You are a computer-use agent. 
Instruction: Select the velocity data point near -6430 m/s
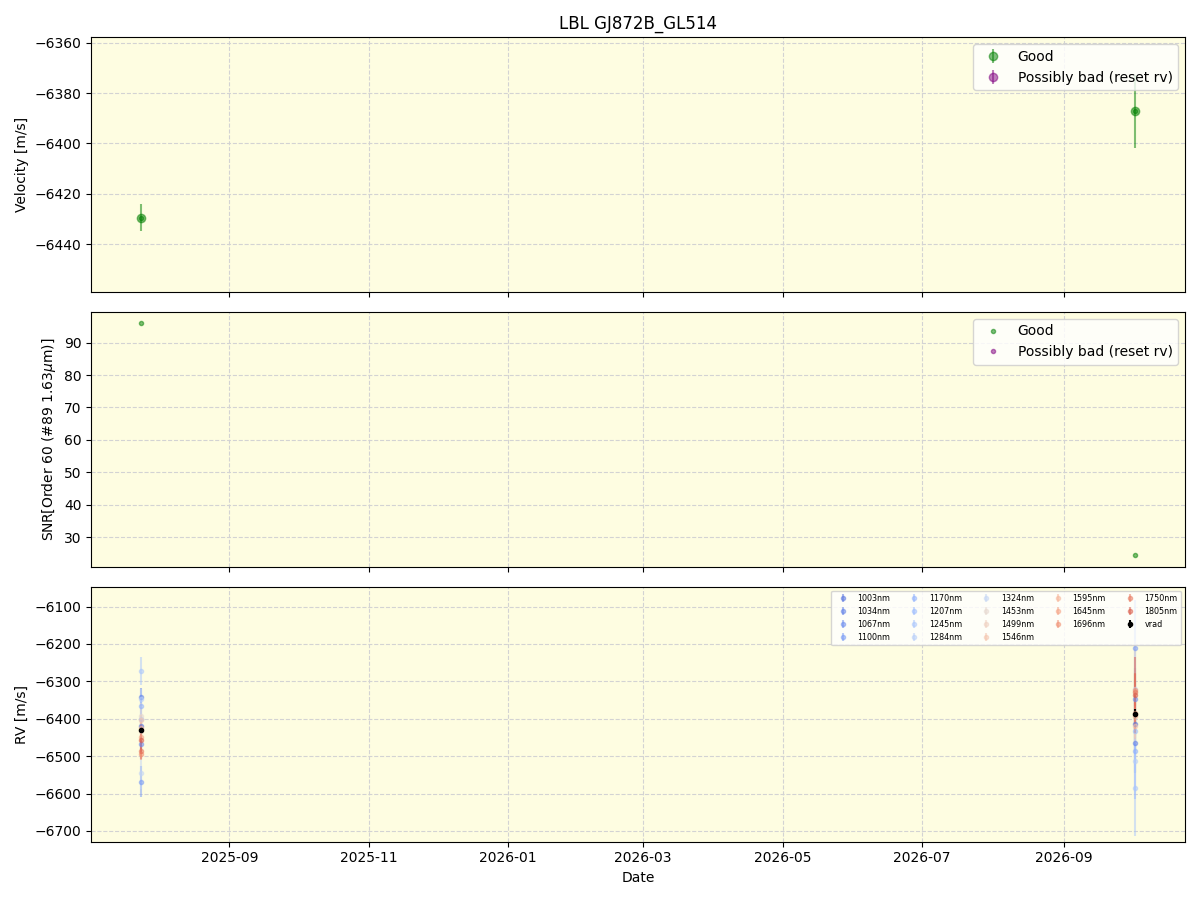141,218
